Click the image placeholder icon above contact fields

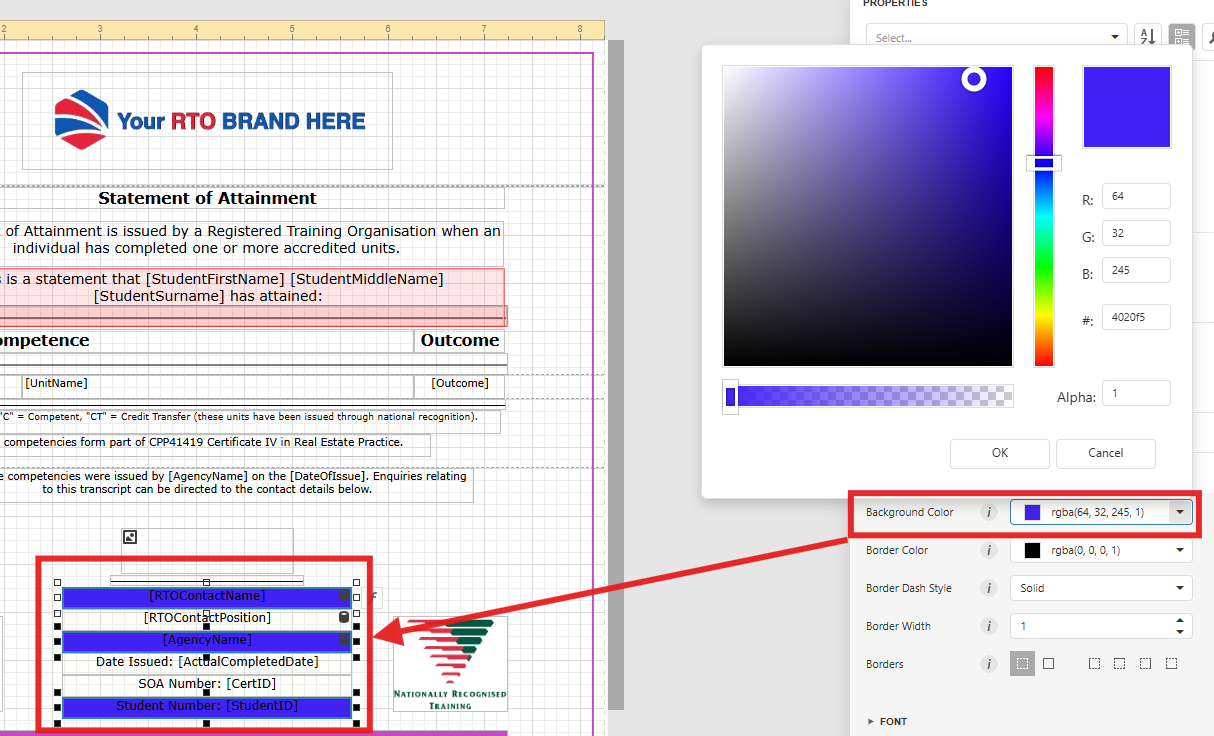tap(130, 537)
